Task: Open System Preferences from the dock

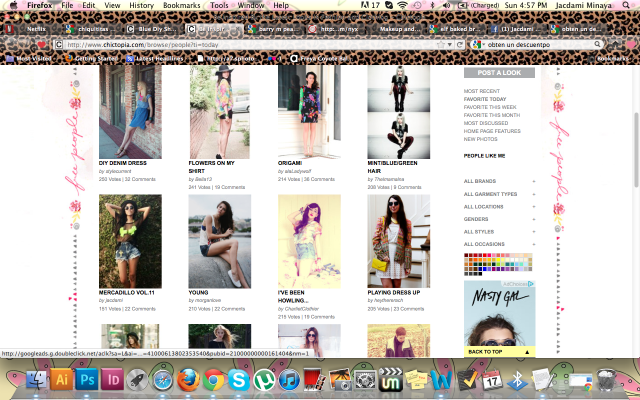Action: point(365,380)
